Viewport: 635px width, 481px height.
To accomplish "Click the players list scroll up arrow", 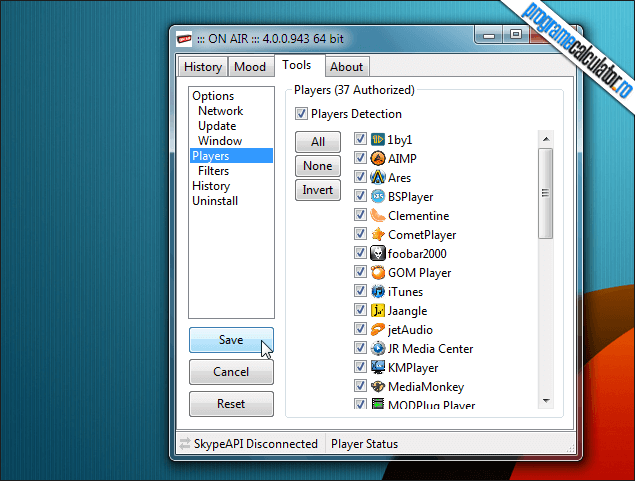I will pos(546,139).
